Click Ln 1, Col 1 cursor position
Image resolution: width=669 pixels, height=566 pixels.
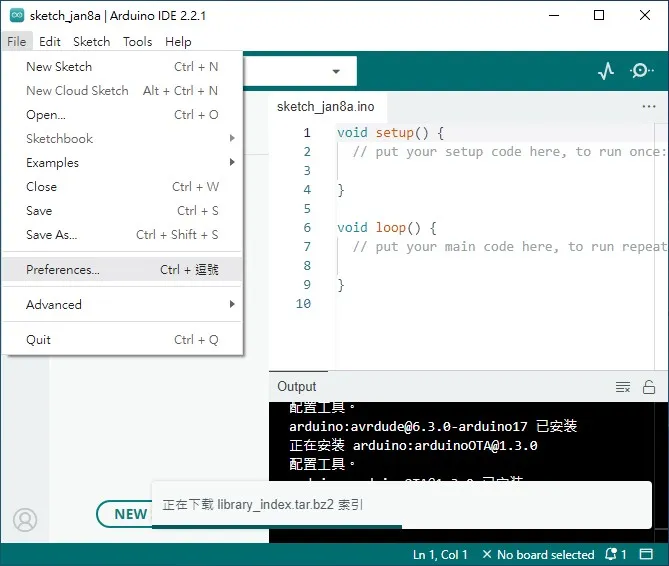coord(440,554)
